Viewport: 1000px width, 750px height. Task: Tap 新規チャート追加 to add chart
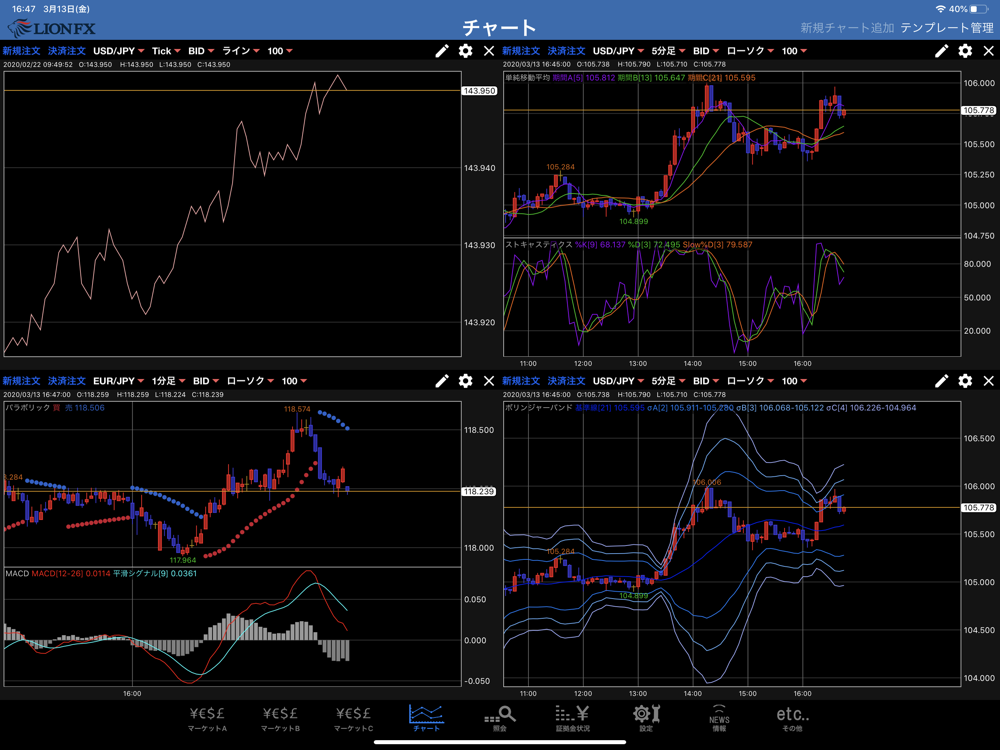(x=847, y=28)
